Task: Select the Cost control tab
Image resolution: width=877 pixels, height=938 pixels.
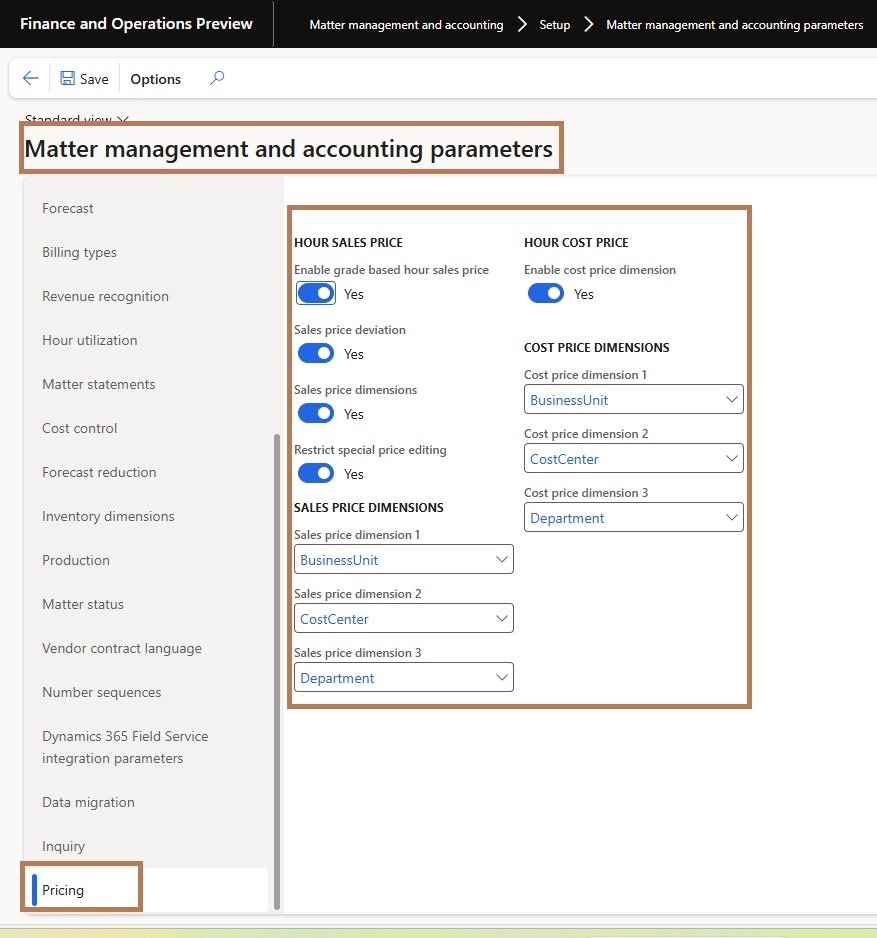Action: point(80,428)
